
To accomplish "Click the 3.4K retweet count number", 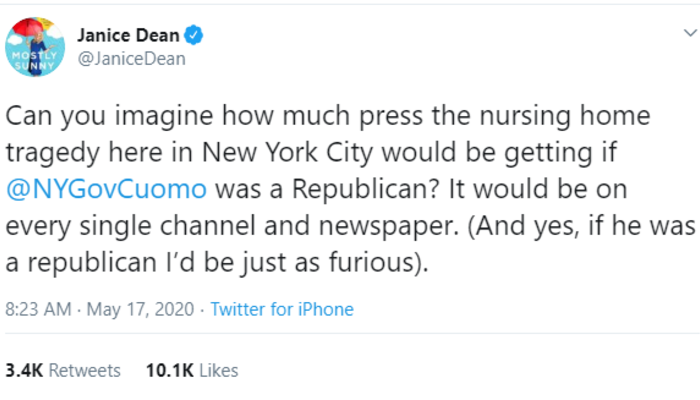I will tap(24, 370).
